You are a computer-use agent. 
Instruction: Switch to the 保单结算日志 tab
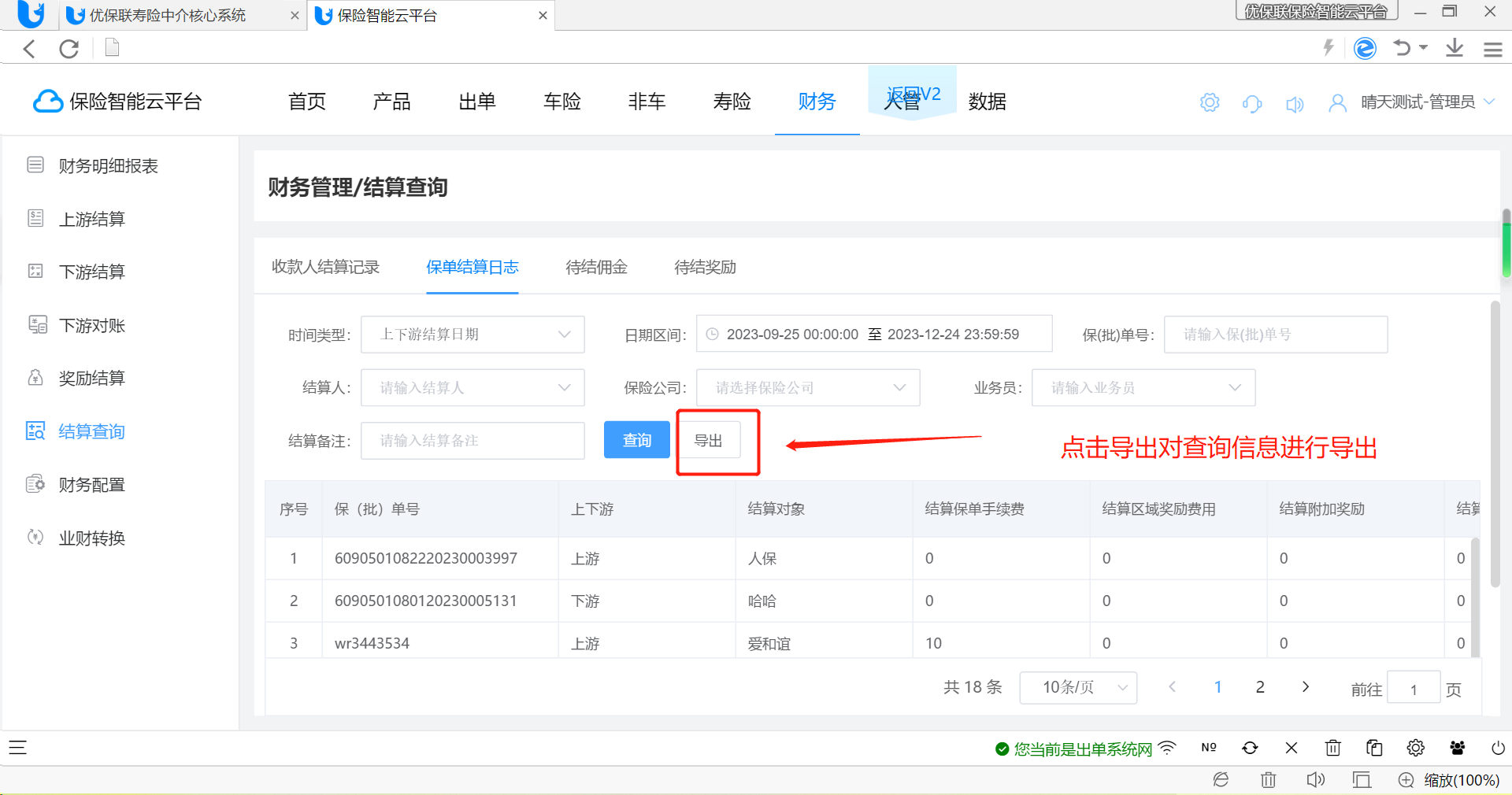(x=472, y=267)
